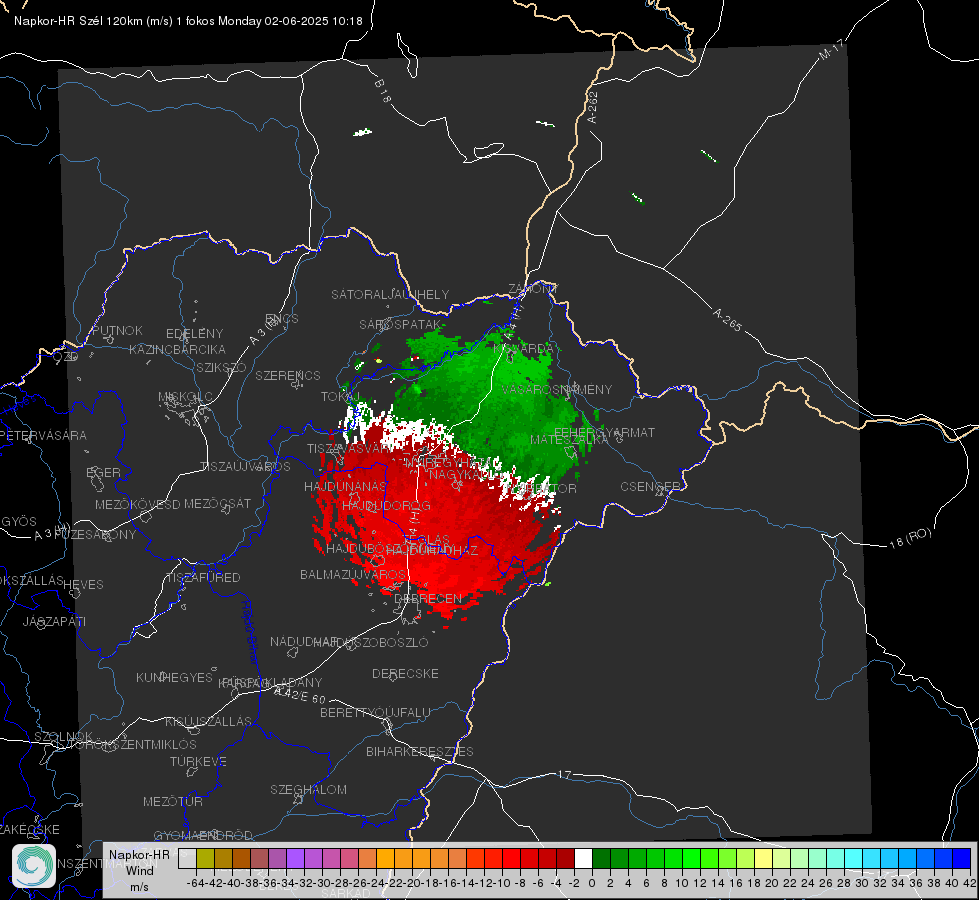Click the SZEGHALOM city label
The image size is (979, 900).
pos(308,789)
